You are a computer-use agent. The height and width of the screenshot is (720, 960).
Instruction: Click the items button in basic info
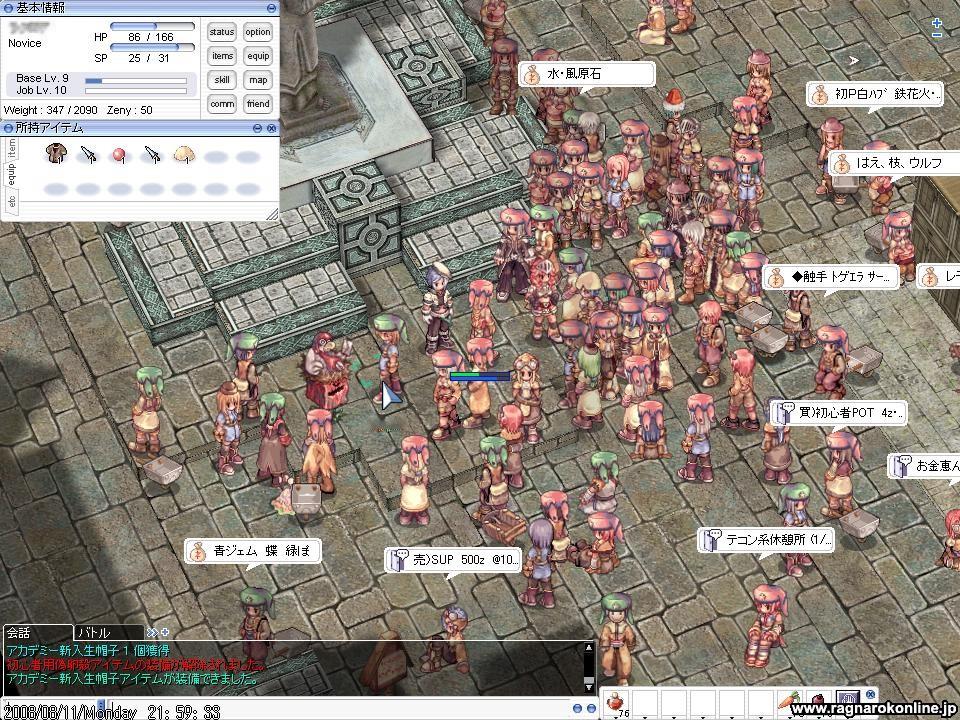[x=222, y=56]
